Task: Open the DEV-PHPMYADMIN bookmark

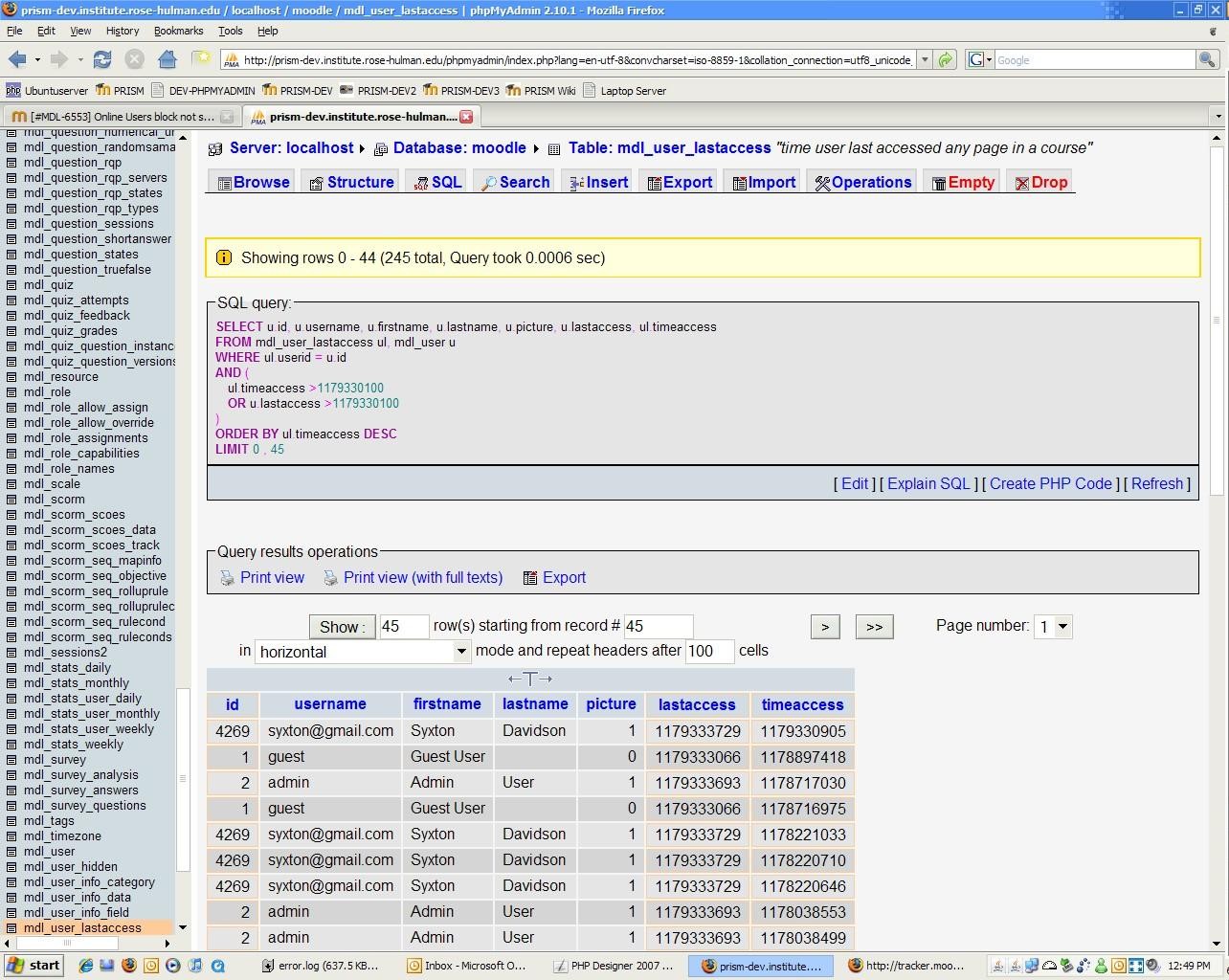Action: click(x=204, y=91)
